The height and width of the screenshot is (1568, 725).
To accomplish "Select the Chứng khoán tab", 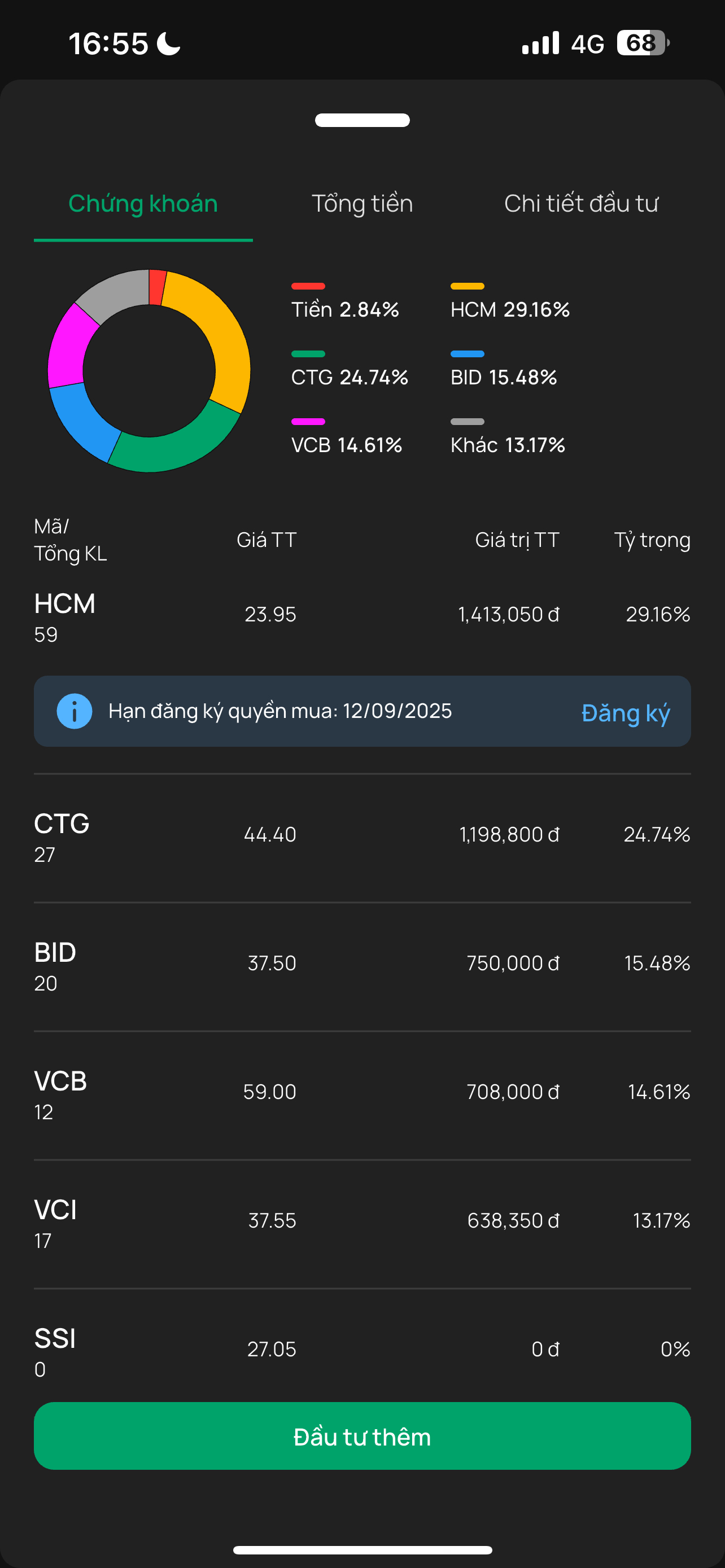I will (143, 203).
